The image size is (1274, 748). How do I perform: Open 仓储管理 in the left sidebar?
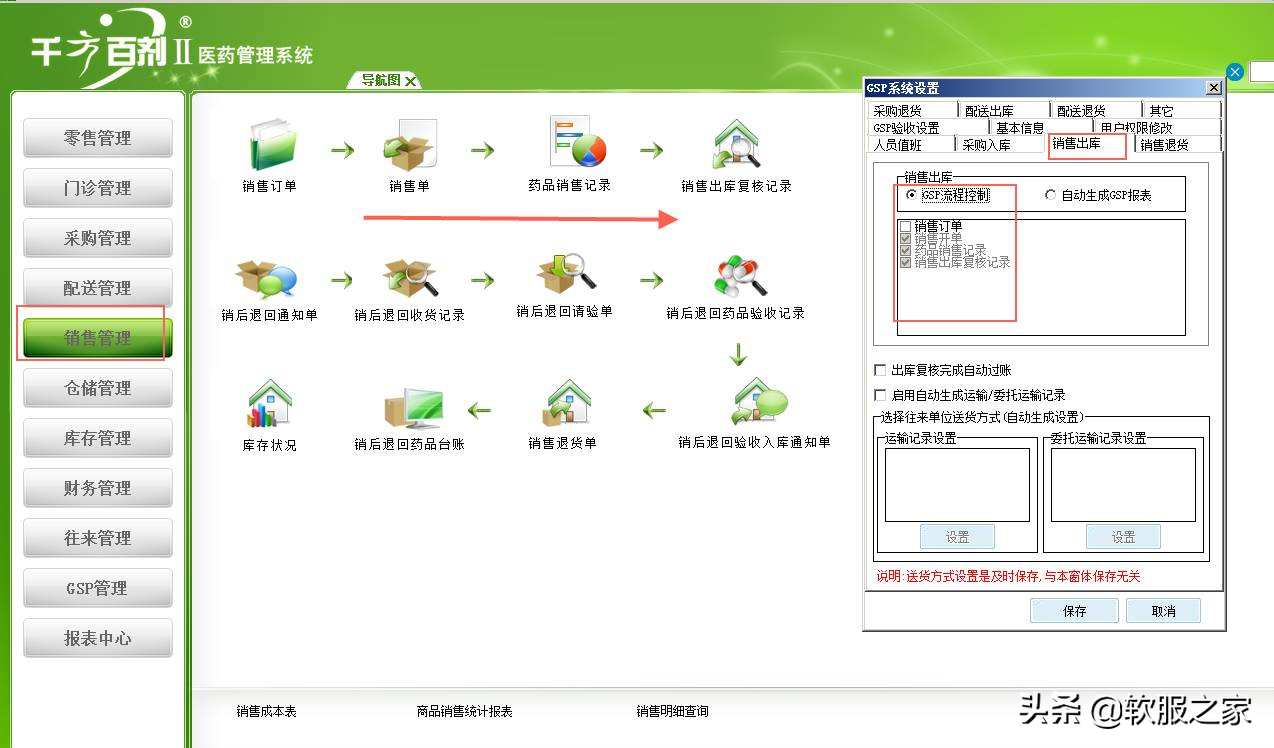[97, 388]
